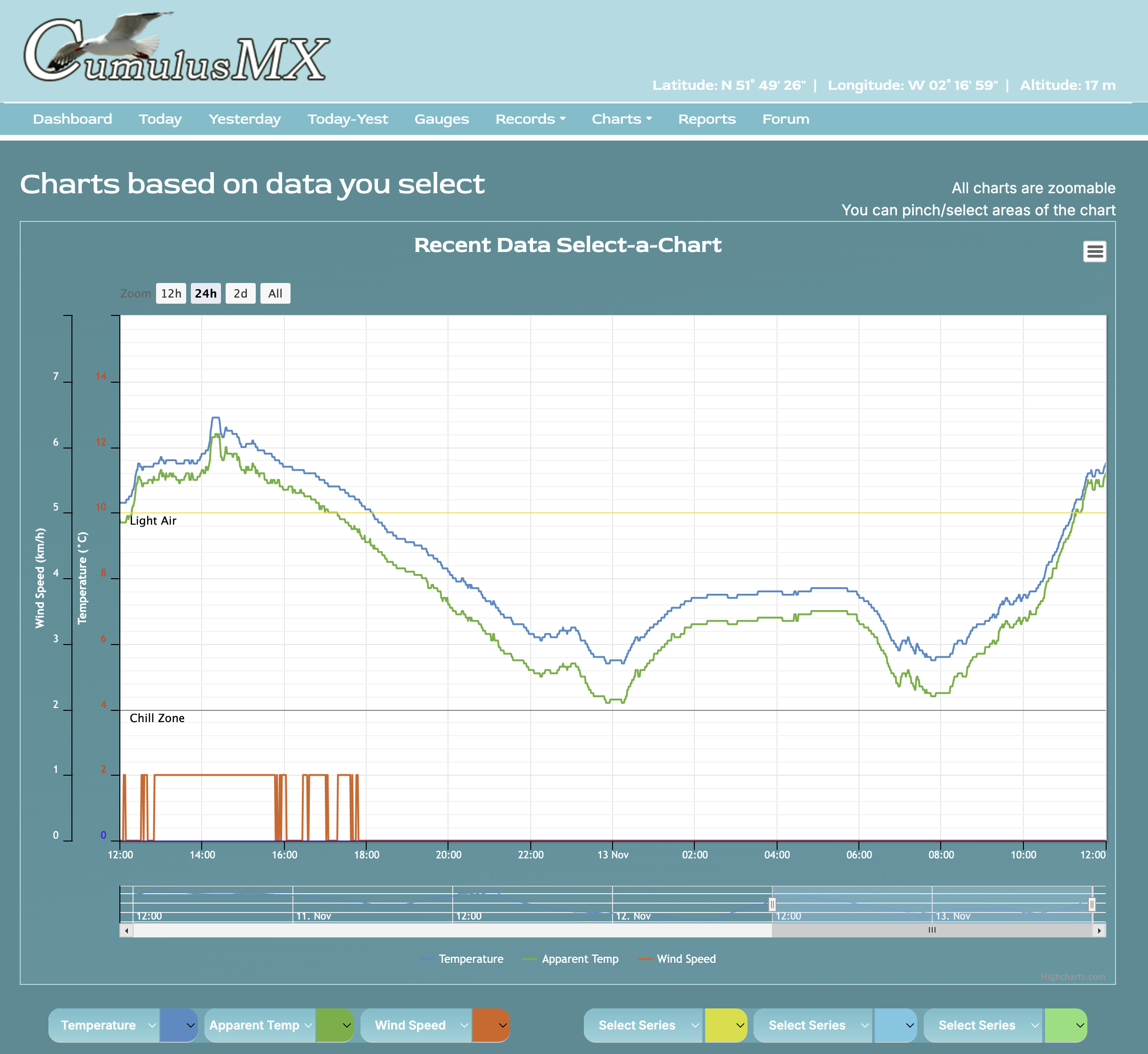1148x1054 pixels.
Task: Open the orange Wind Speed colour picker
Action: (x=490, y=1025)
